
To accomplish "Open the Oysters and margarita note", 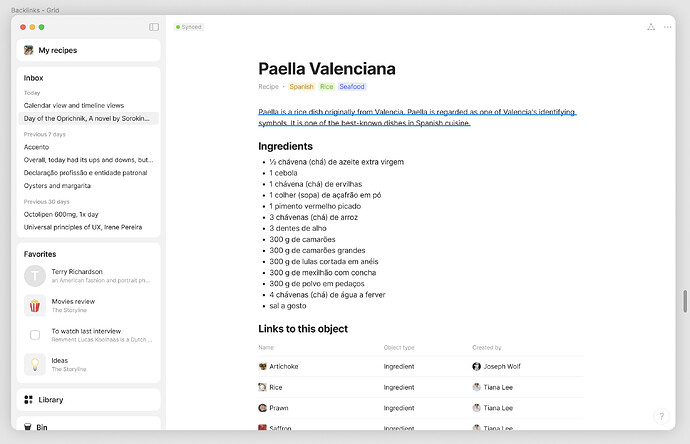I will (57, 186).
